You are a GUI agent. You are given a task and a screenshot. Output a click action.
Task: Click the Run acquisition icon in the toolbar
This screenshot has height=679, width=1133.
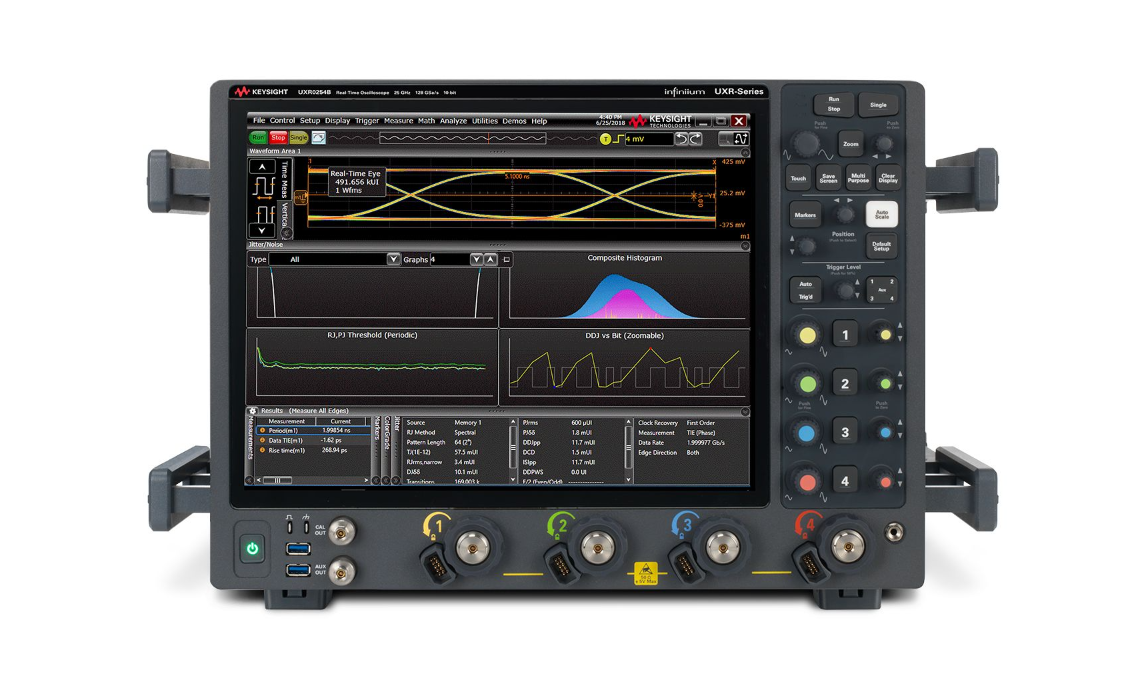[258, 137]
